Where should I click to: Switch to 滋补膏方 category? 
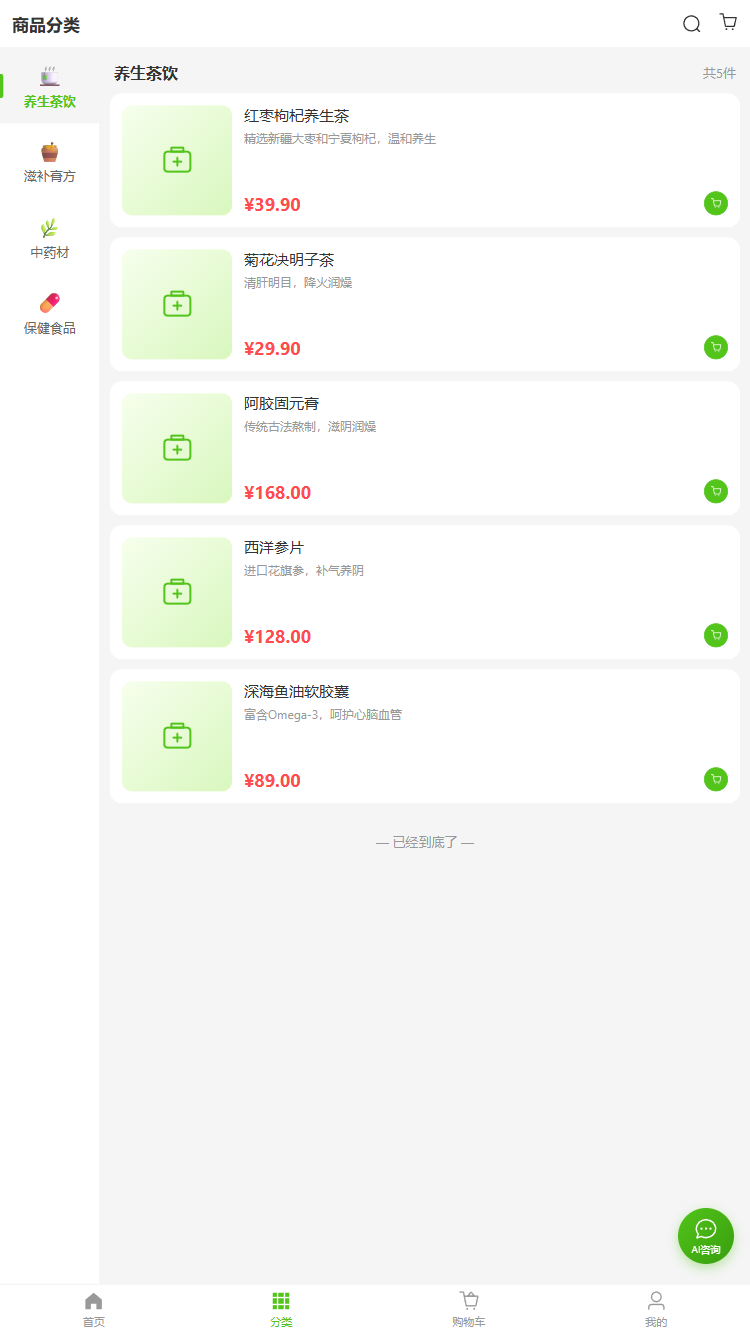(50, 163)
